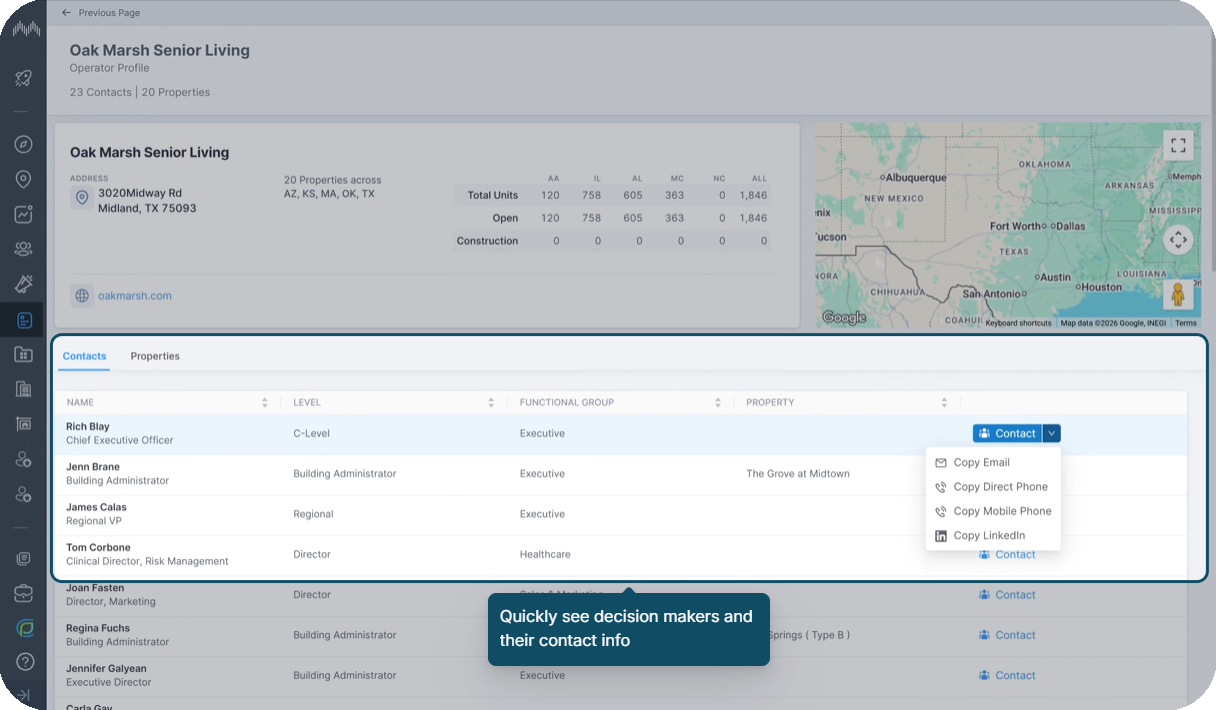
Task: Open the oakmarsh.com website link
Action: (x=135, y=296)
